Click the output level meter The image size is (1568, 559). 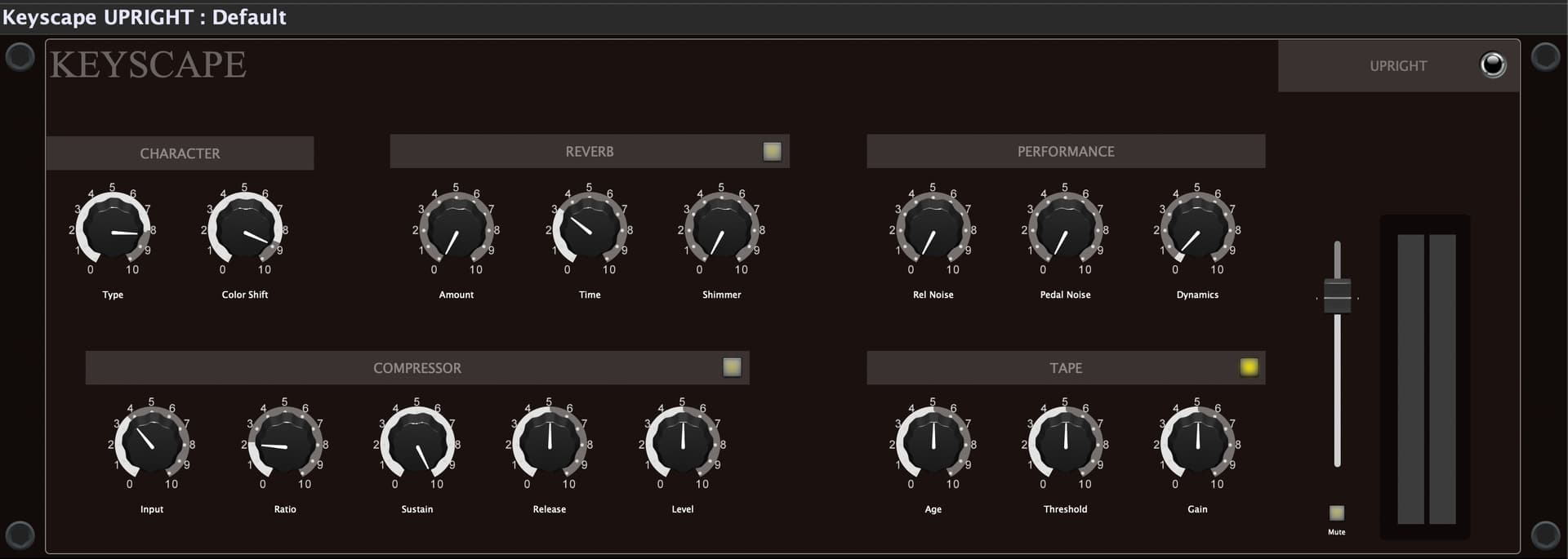click(x=1426, y=379)
